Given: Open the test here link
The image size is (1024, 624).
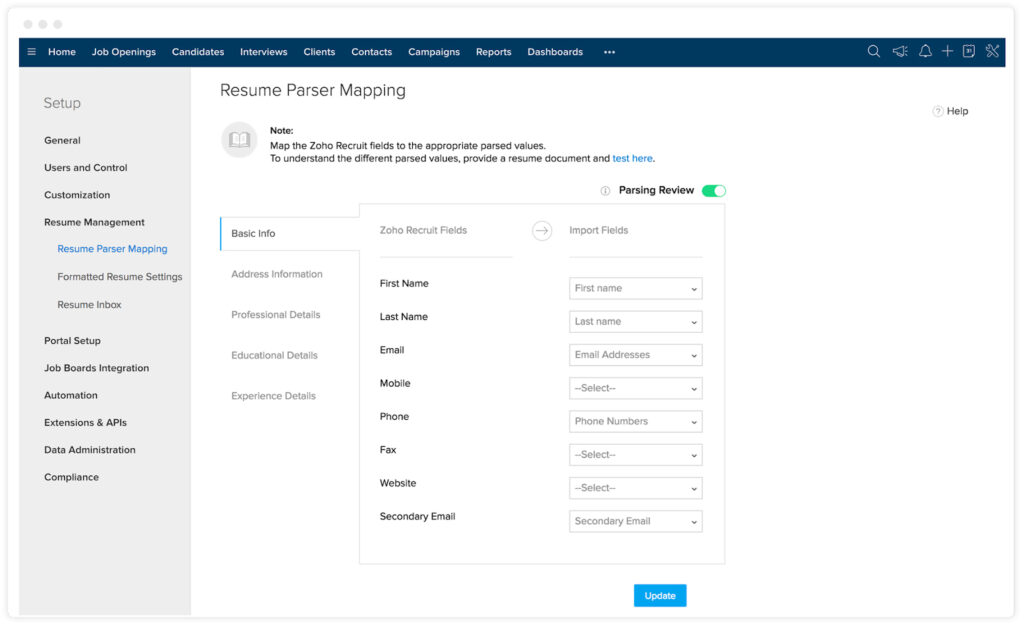Looking at the screenshot, I should pos(634,157).
